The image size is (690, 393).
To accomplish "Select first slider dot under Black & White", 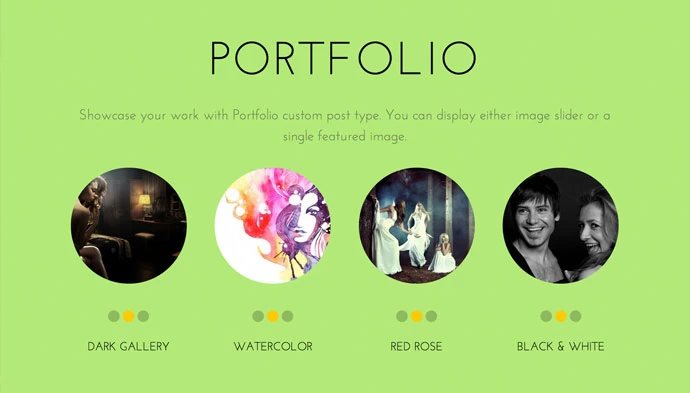I will pos(546,316).
